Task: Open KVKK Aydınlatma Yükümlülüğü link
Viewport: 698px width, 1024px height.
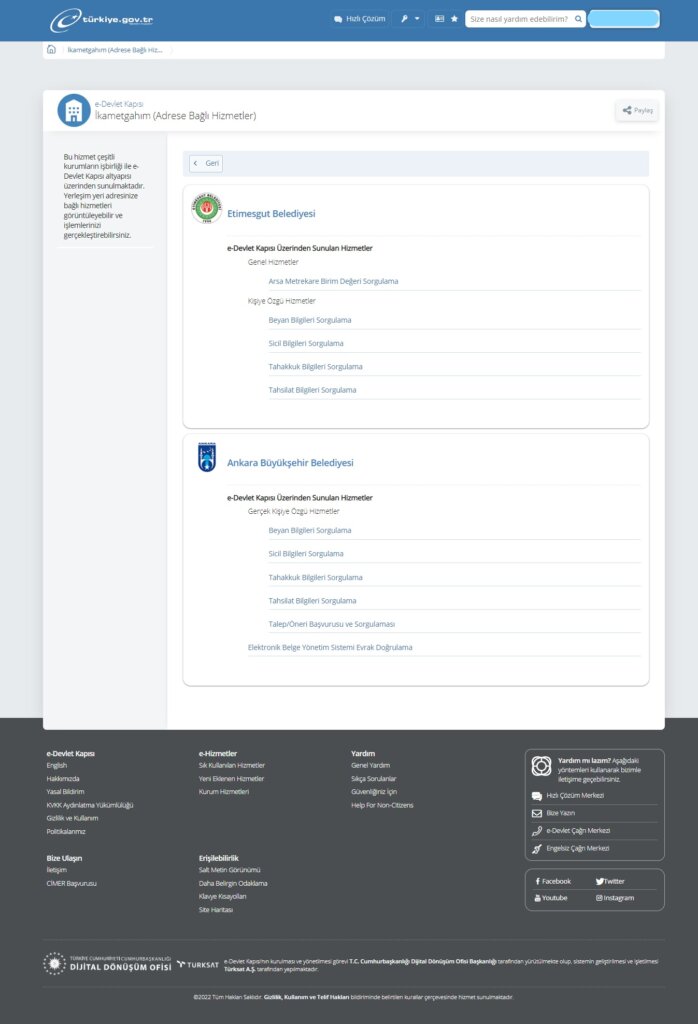Action: [x=89, y=805]
